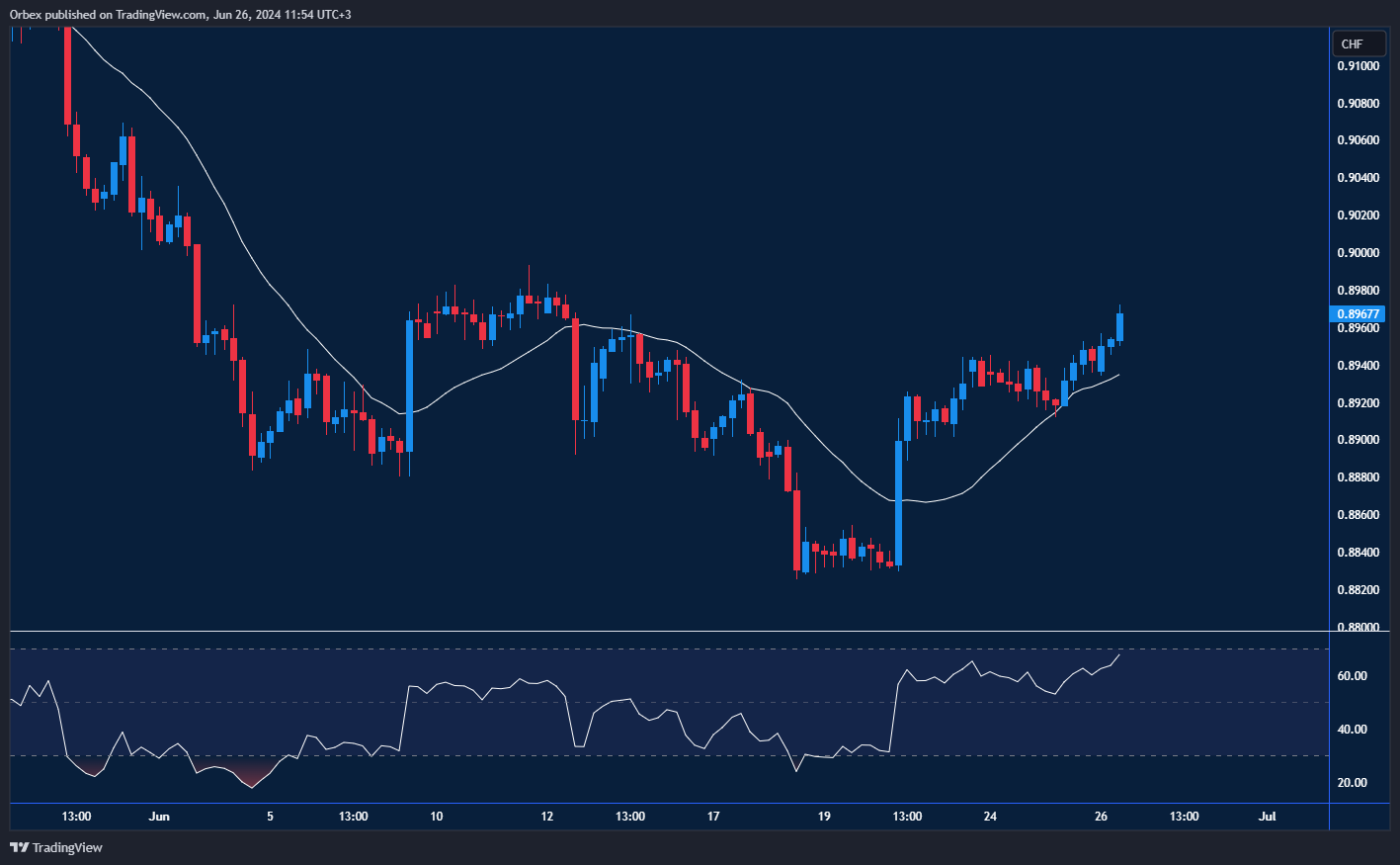Viewport: 1400px width, 865px height.
Task: Click the 0.89400 price axis label
Action: click(x=1358, y=366)
